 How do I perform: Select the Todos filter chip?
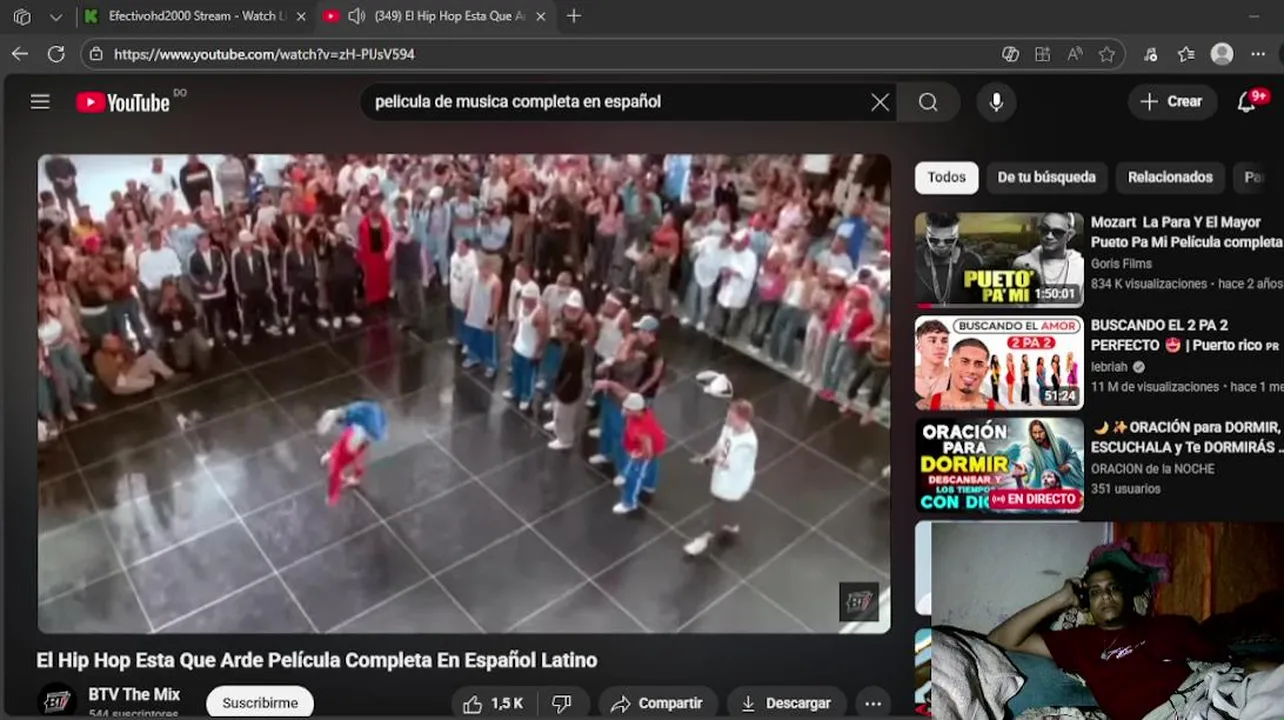pos(946,177)
